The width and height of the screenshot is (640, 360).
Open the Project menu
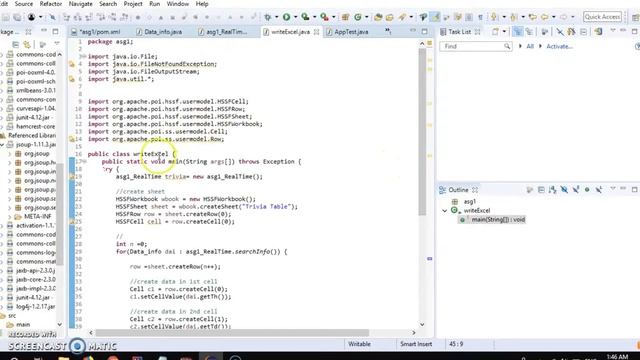pyautogui.click(x=133, y=4)
